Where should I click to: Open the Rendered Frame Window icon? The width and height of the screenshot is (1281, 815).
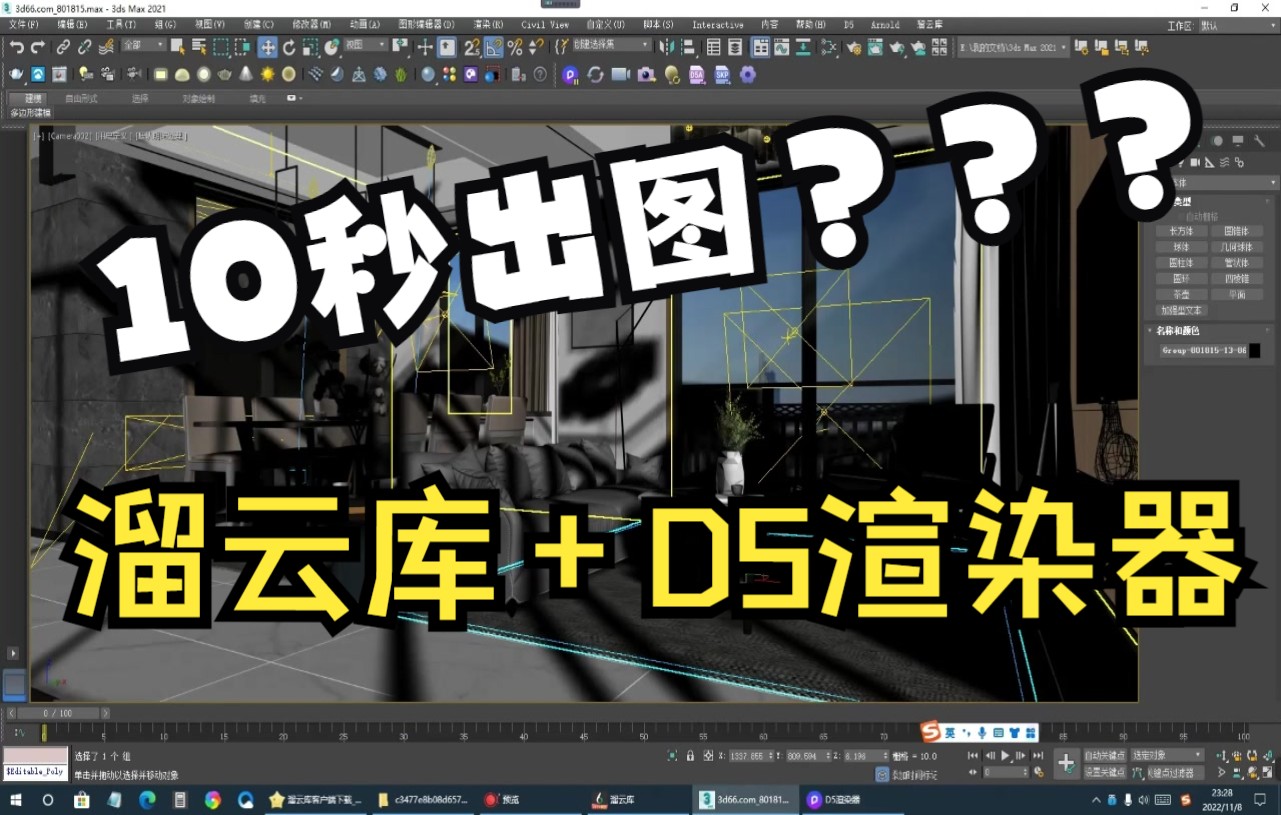click(x=875, y=46)
